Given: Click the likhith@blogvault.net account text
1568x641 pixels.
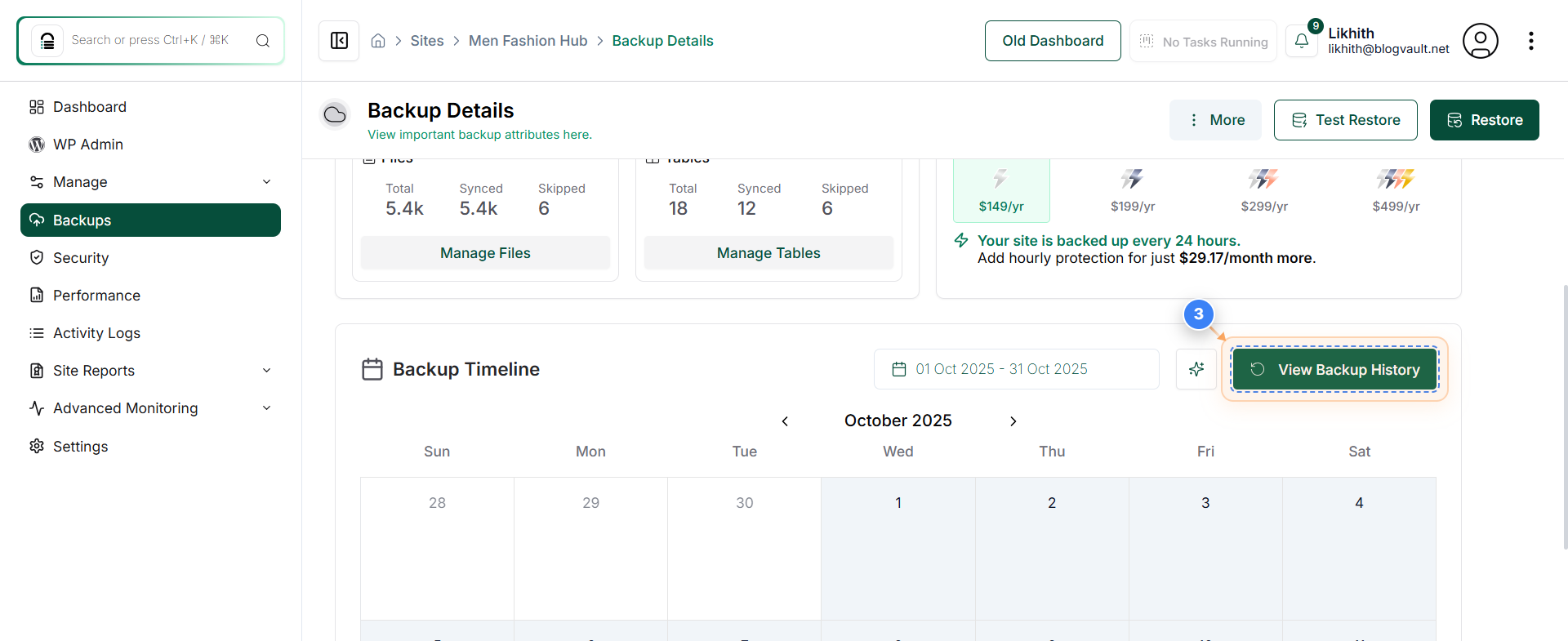Looking at the screenshot, I should point(1388,49).
